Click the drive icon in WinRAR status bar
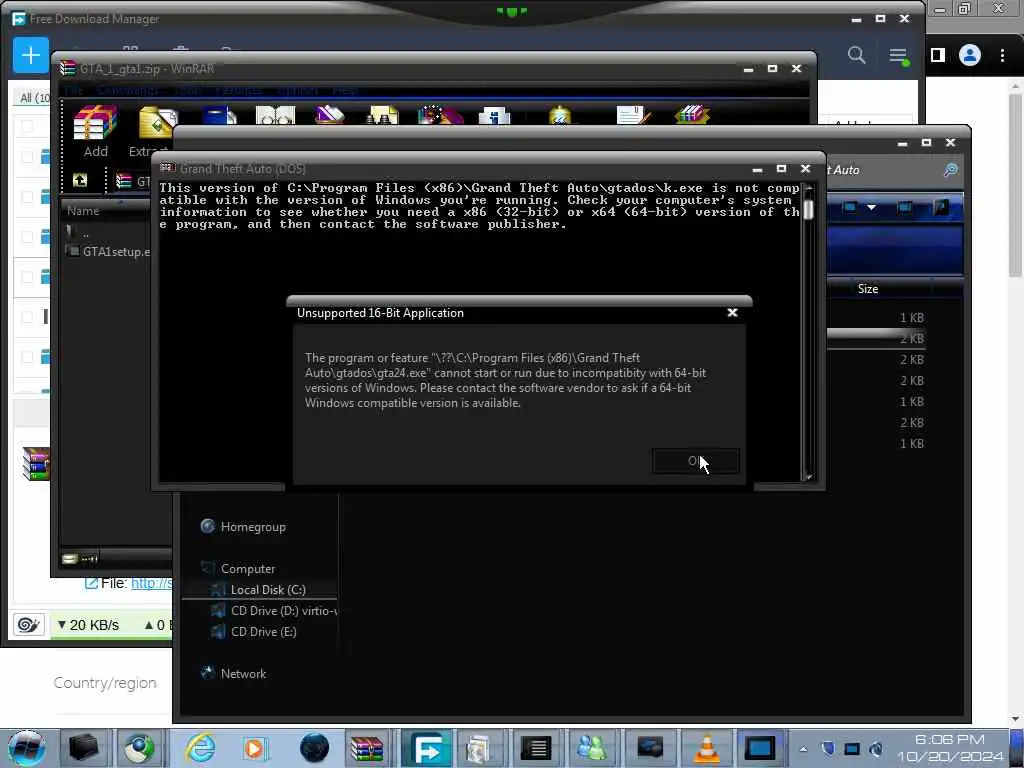This screenshot has width=1024, height=768. click(70, 558)
